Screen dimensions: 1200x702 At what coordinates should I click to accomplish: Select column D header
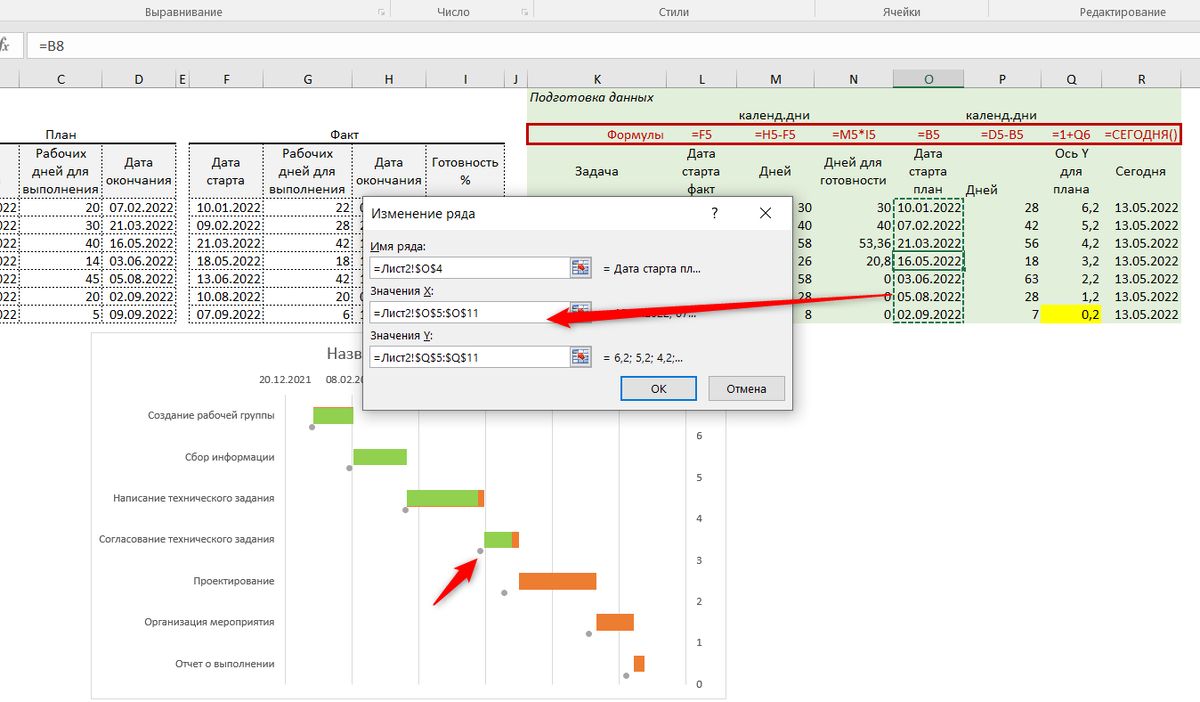(138, 79)
